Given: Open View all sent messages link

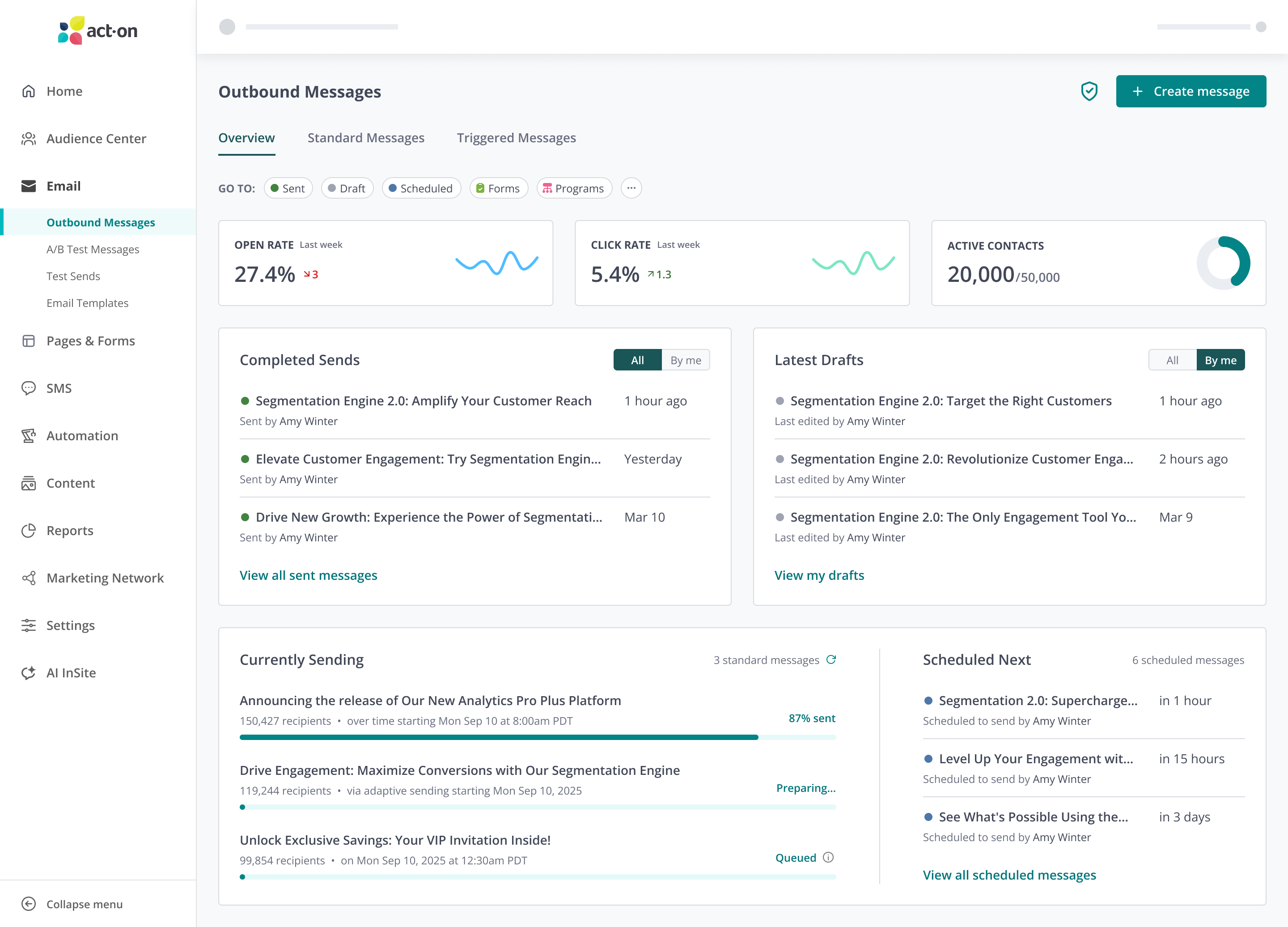Looking at the screenshot, I should point(309,575).
